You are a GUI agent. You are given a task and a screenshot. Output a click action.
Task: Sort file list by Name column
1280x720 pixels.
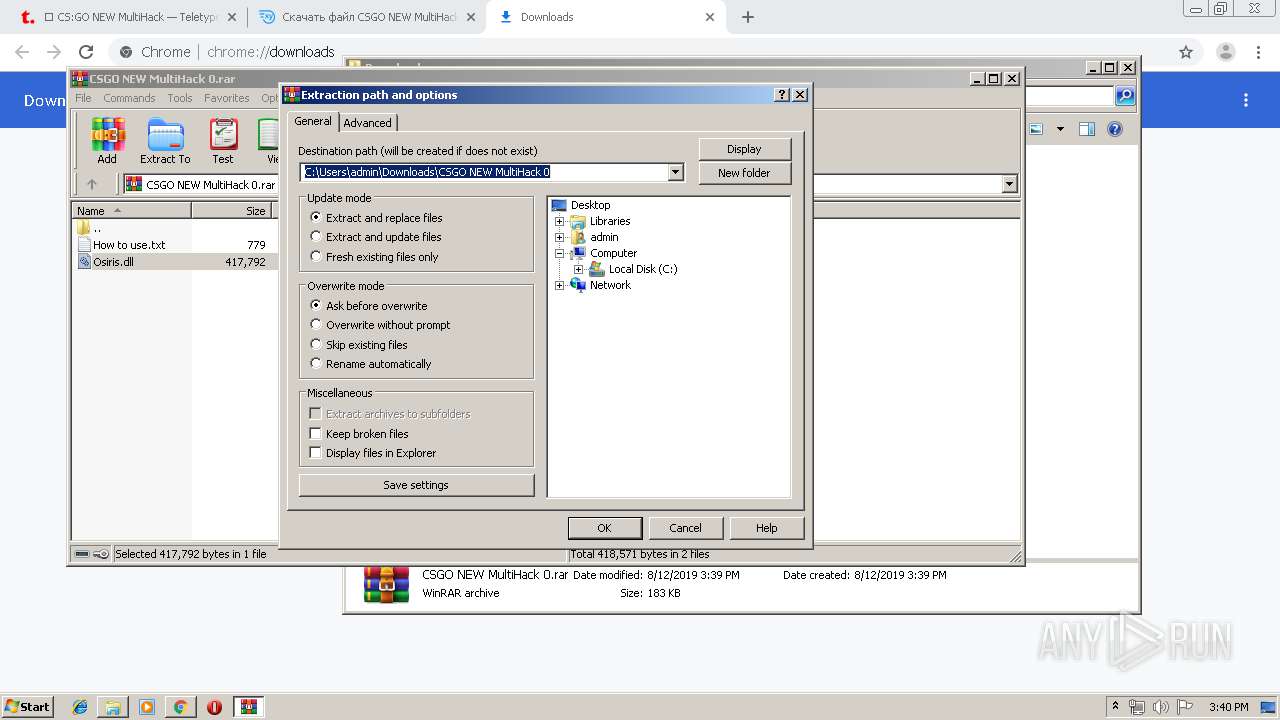coord(131,210)
